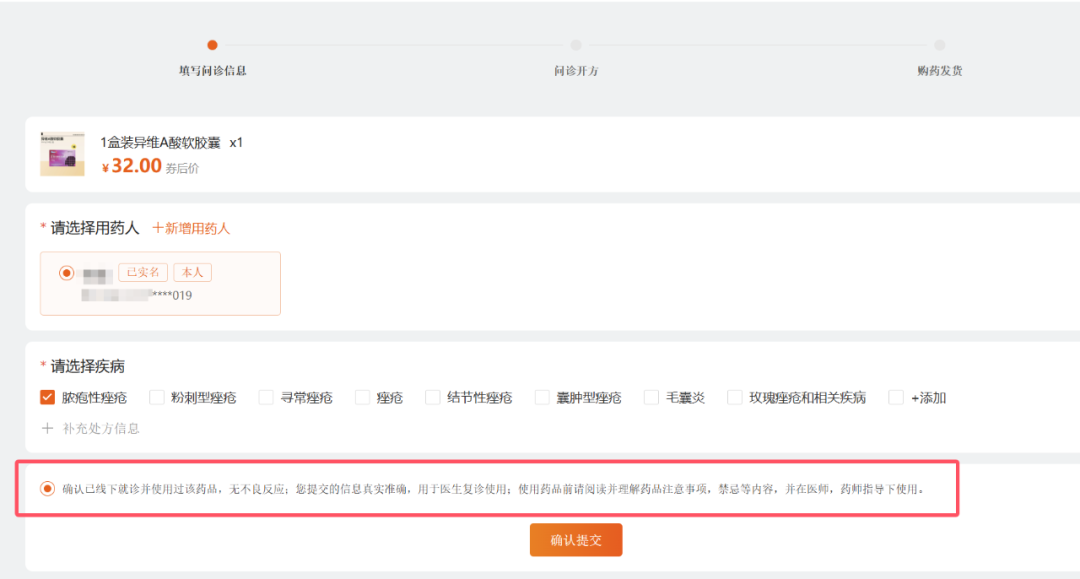Select the 结节性痤疮 checkbox

click(433, 397)
